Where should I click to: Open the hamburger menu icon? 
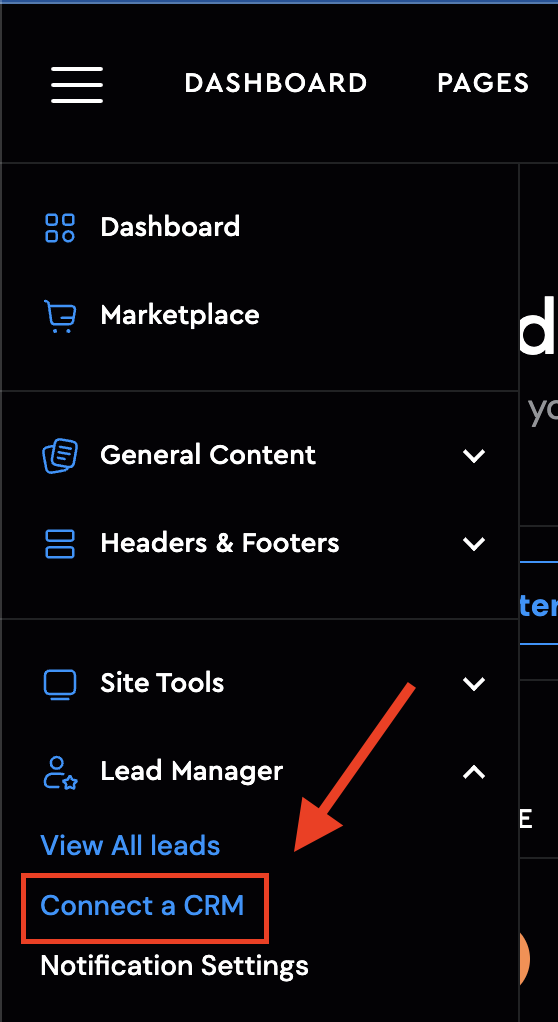click(x=77, y=84)
